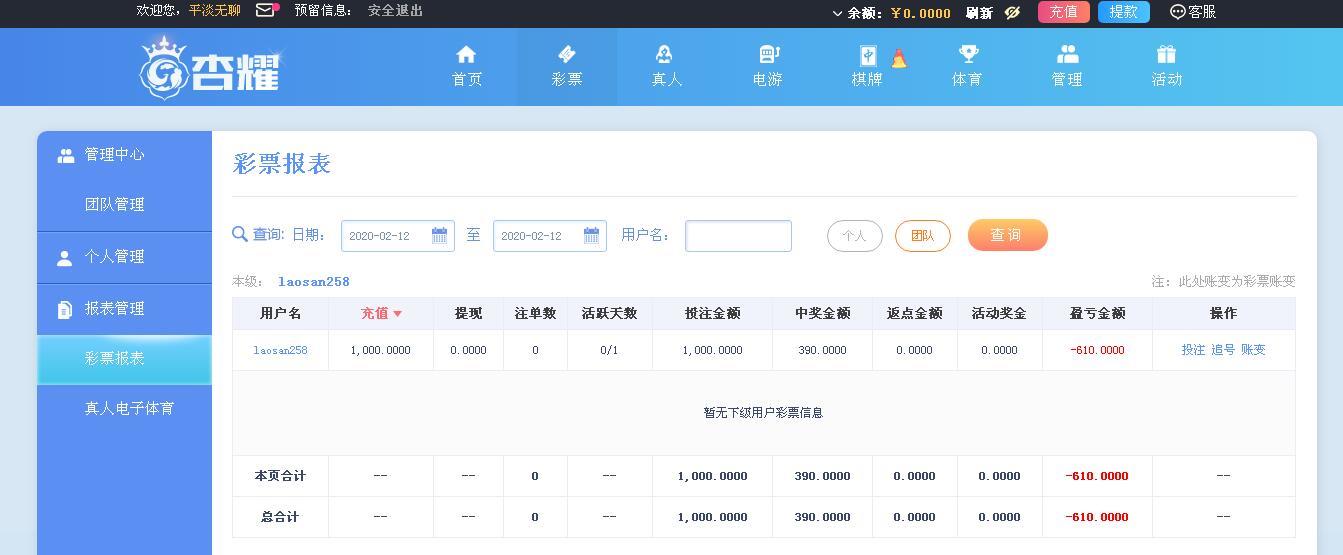1343x555 pixels.
Task: Expand the balance dropdown chevron
Action: point(837,13)
